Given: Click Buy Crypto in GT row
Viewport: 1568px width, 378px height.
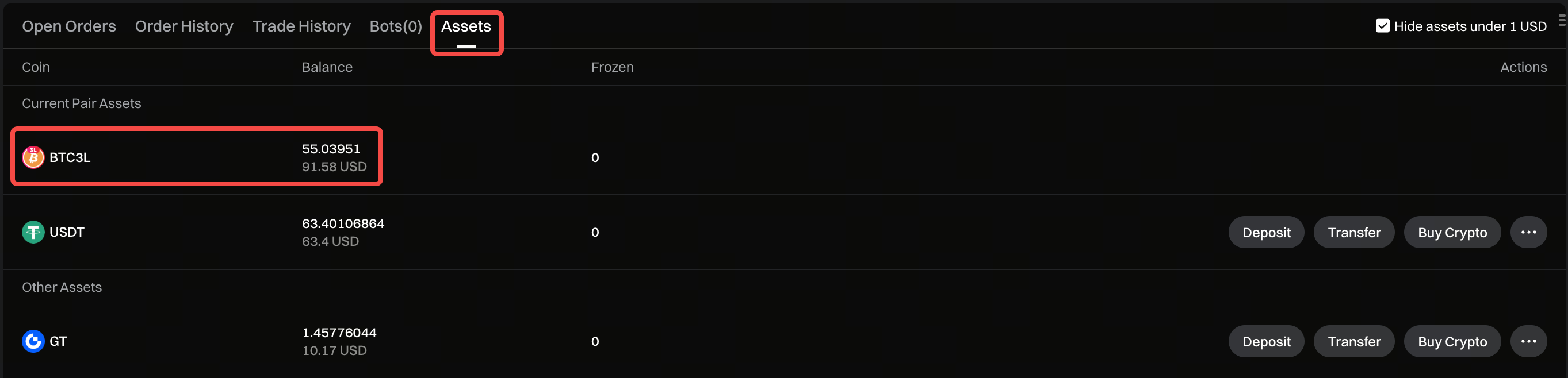Looking at the screenshot, I should [1452, 342].
